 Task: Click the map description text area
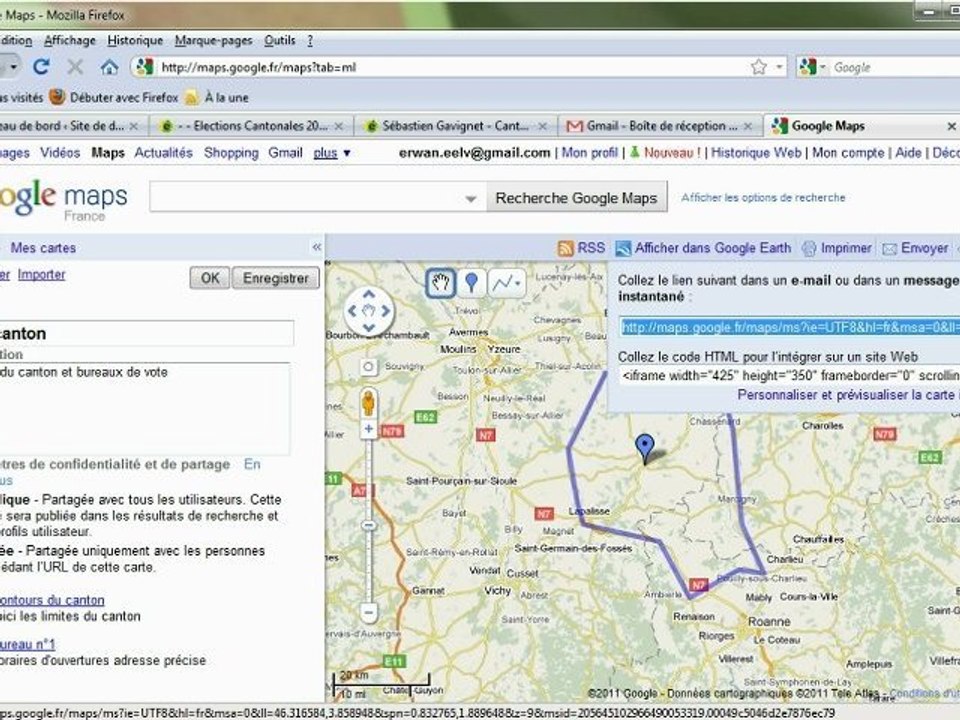click(144, 409)
